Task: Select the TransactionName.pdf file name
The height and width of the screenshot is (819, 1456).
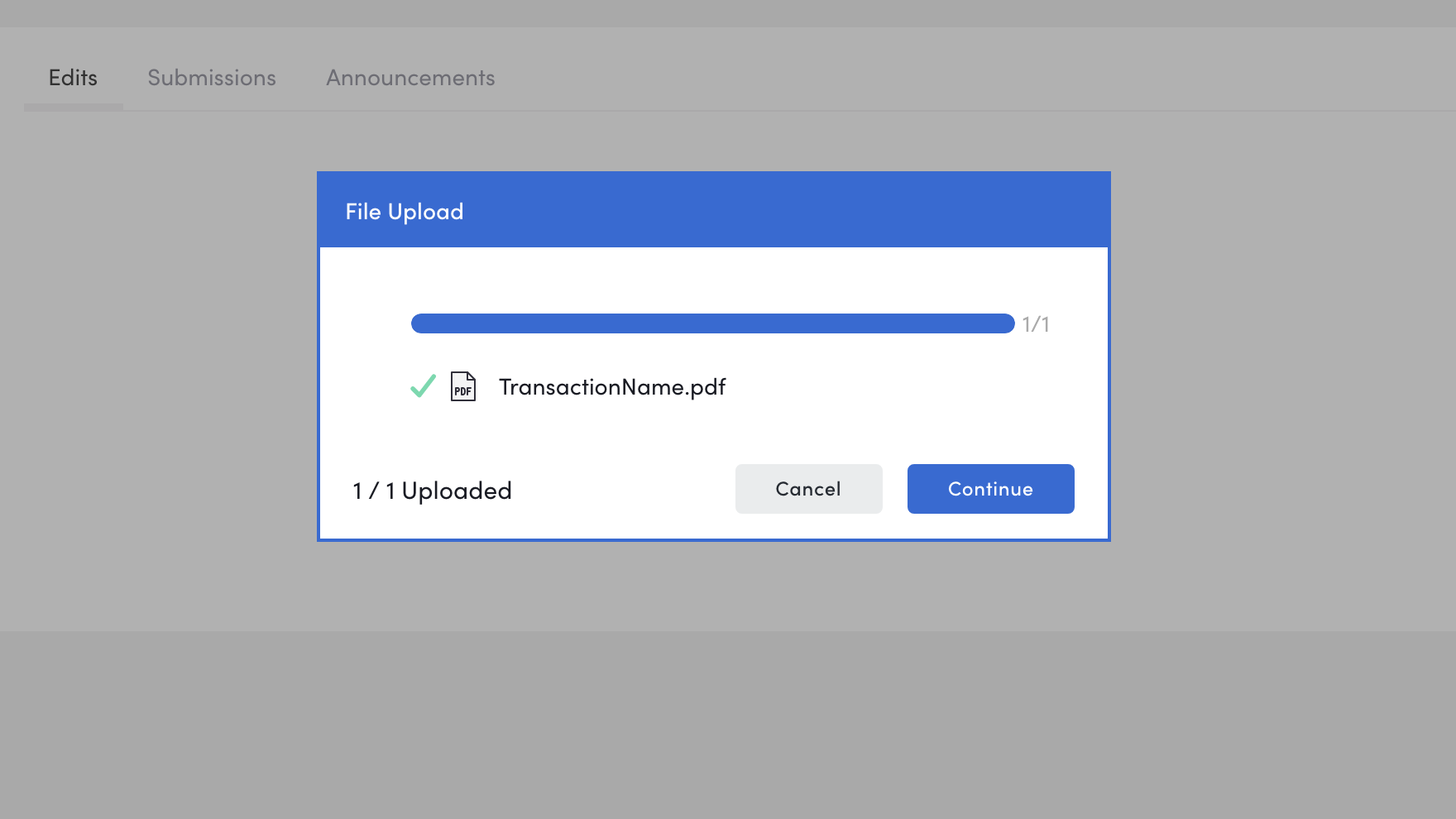Action: pos(612,387)
